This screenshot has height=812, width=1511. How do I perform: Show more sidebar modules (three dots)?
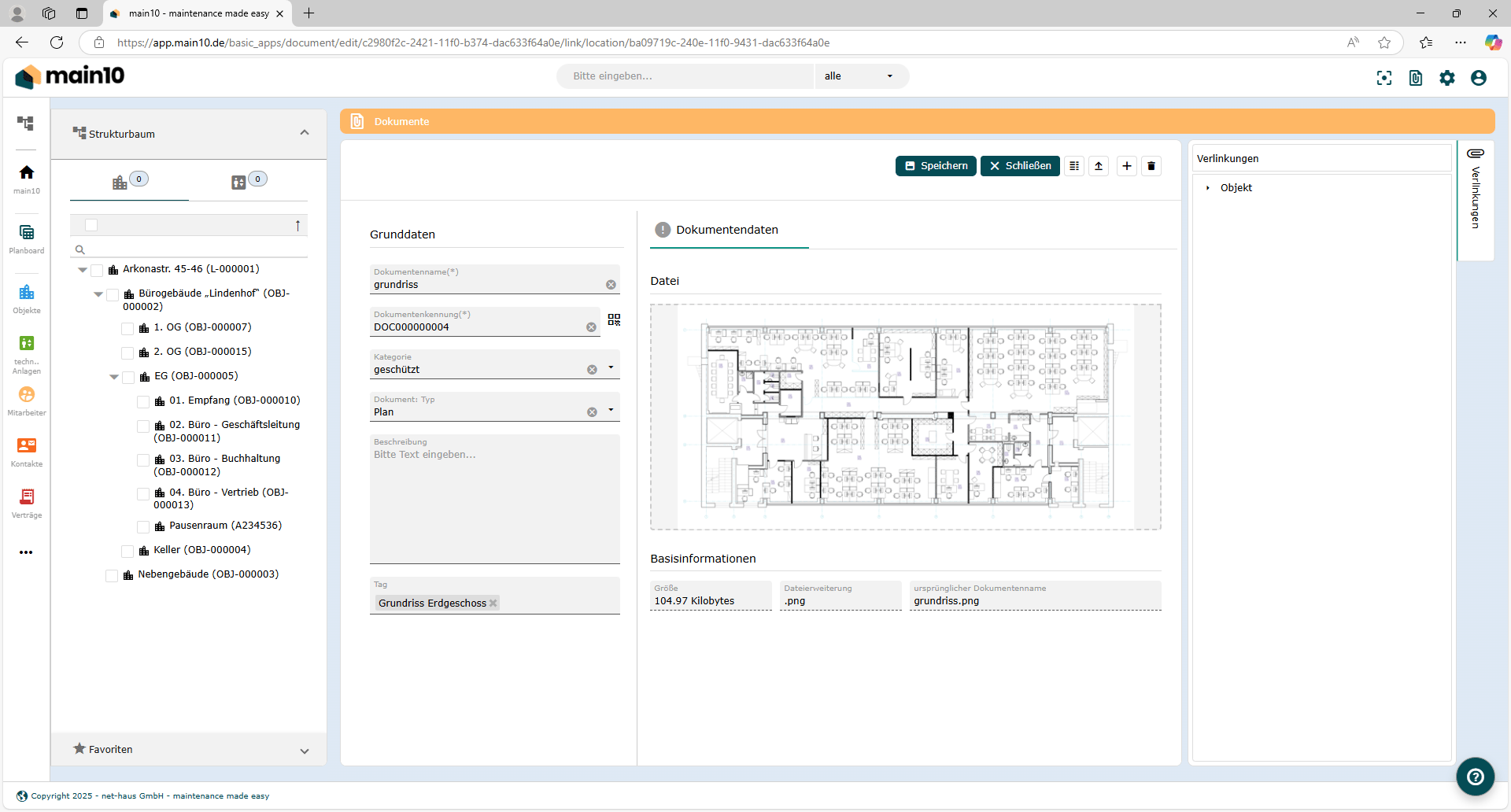point(26,552)
